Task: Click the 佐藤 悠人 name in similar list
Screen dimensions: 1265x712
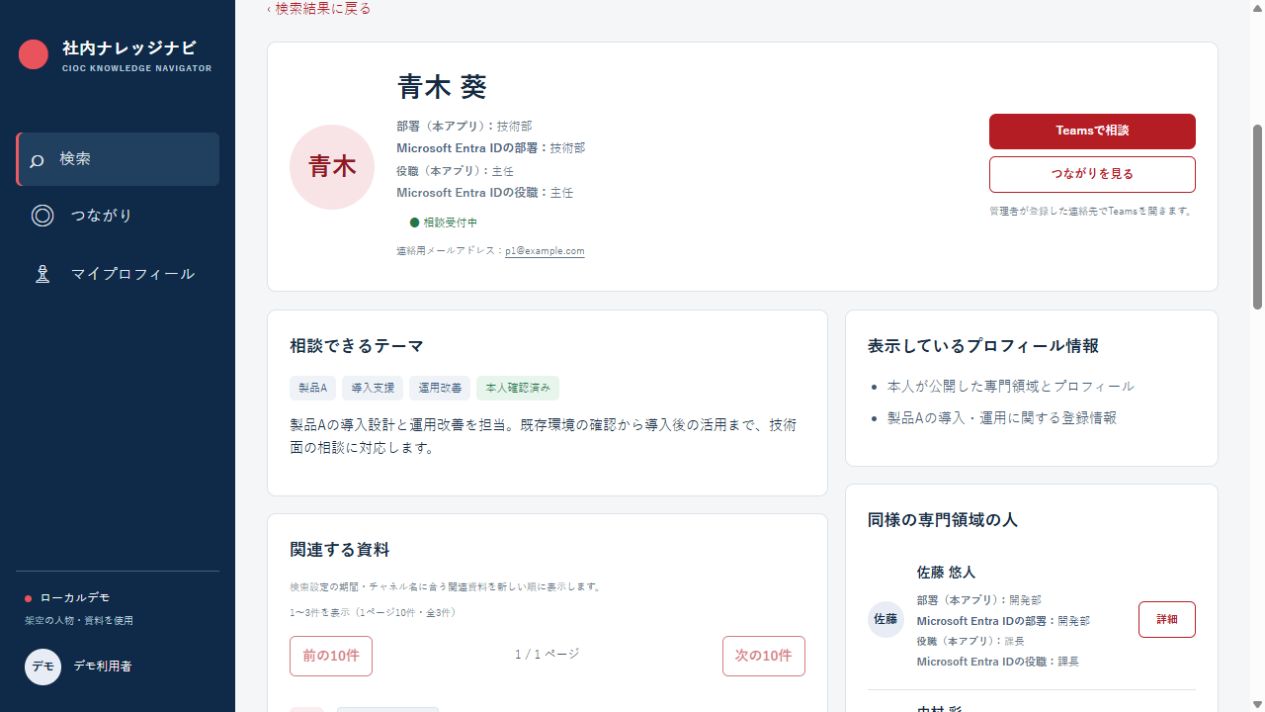Action: click(x=946, y=573)
